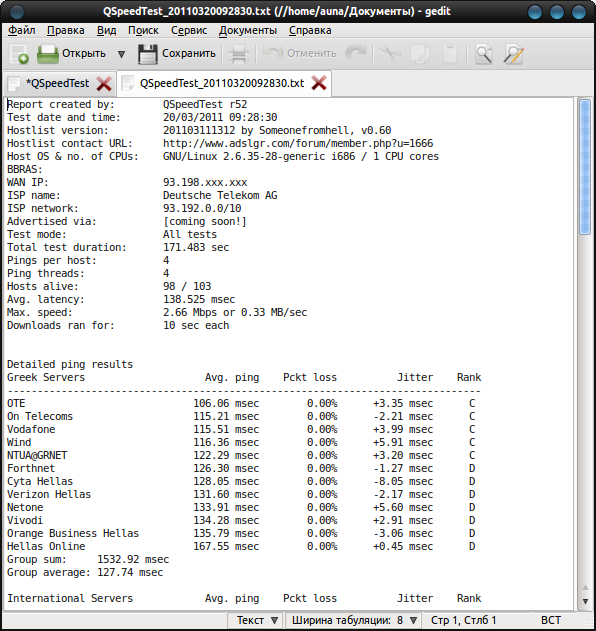The image size is (596, 631).
Task: Open the Поиск menu
Action: pyautogui.click(x=143, y=30)
